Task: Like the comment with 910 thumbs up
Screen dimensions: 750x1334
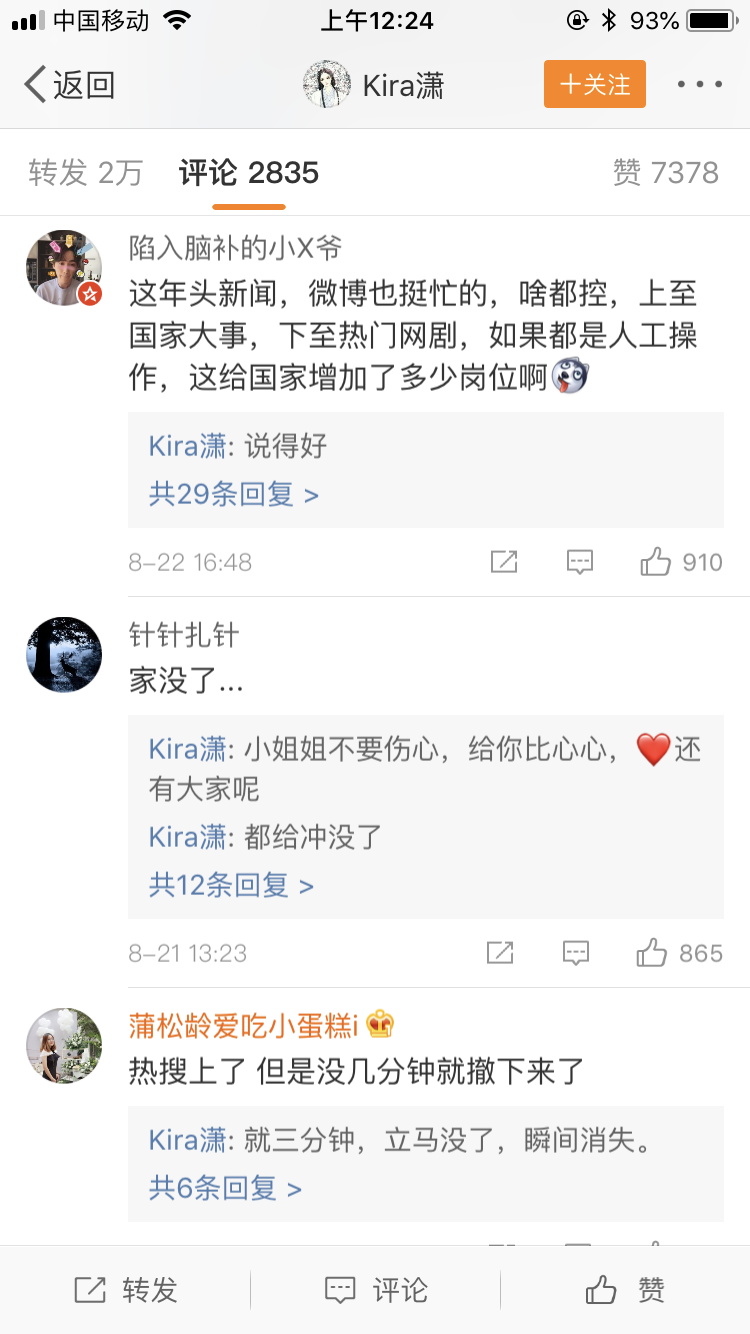Action: (x=657, y=562)
